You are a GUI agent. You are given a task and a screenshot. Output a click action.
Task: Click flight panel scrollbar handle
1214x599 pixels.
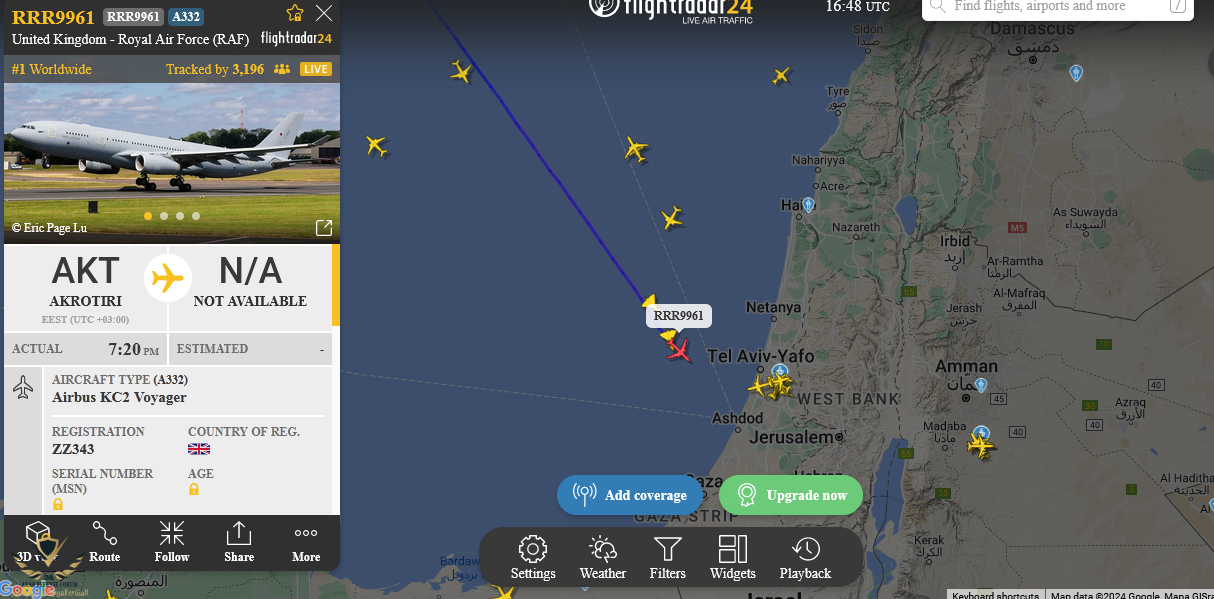(336, 285)
